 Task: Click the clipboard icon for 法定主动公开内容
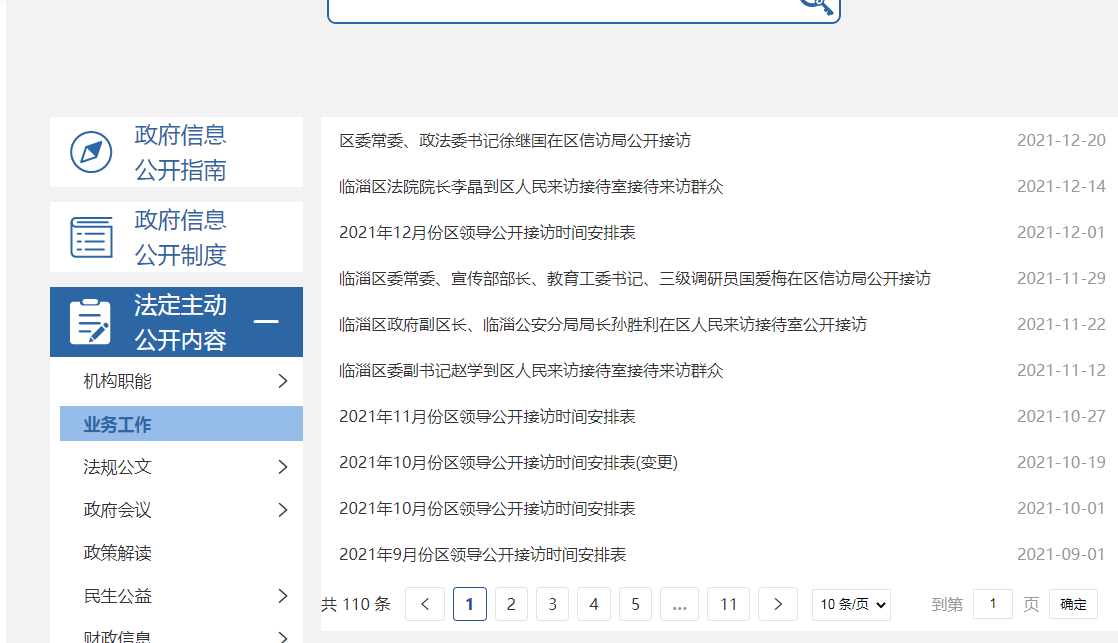coord(91,322)
